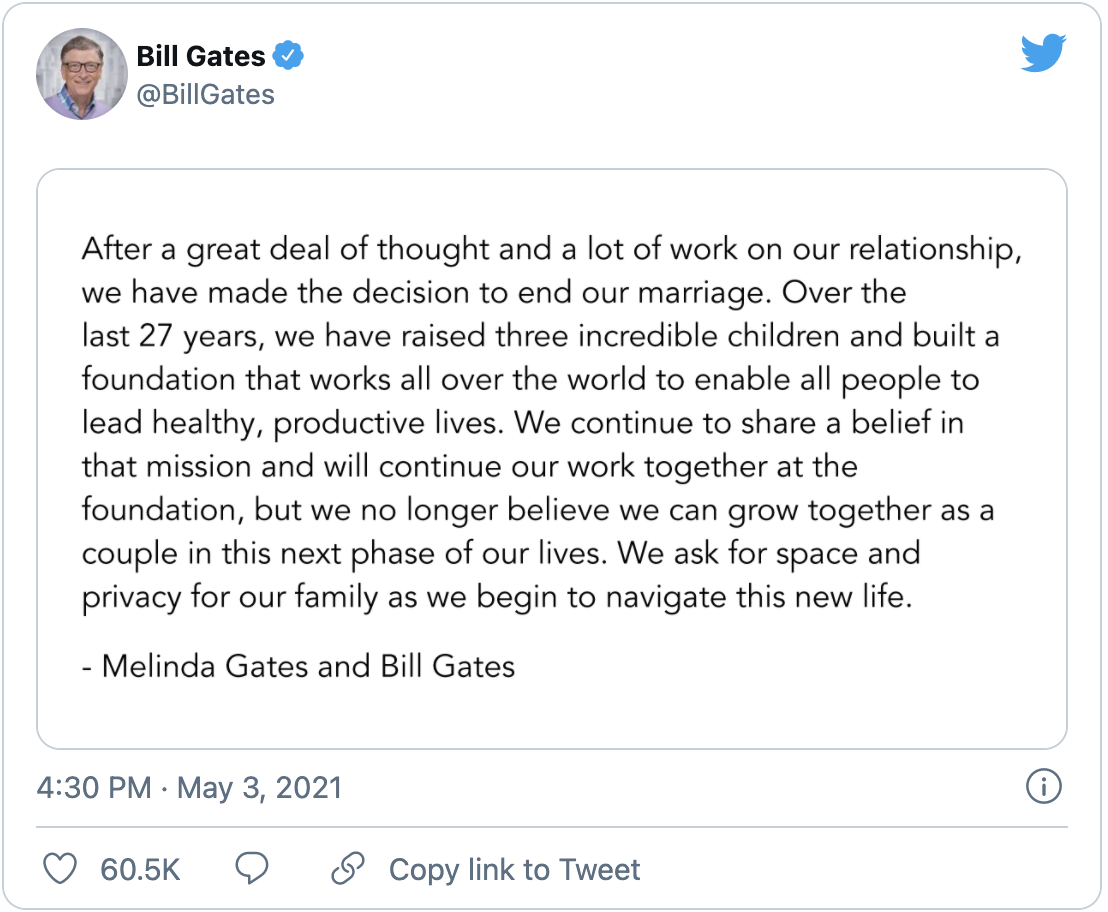Screen dimensions: 1108x912
Task: Open the @BillGates handle link
Action: 205,94
